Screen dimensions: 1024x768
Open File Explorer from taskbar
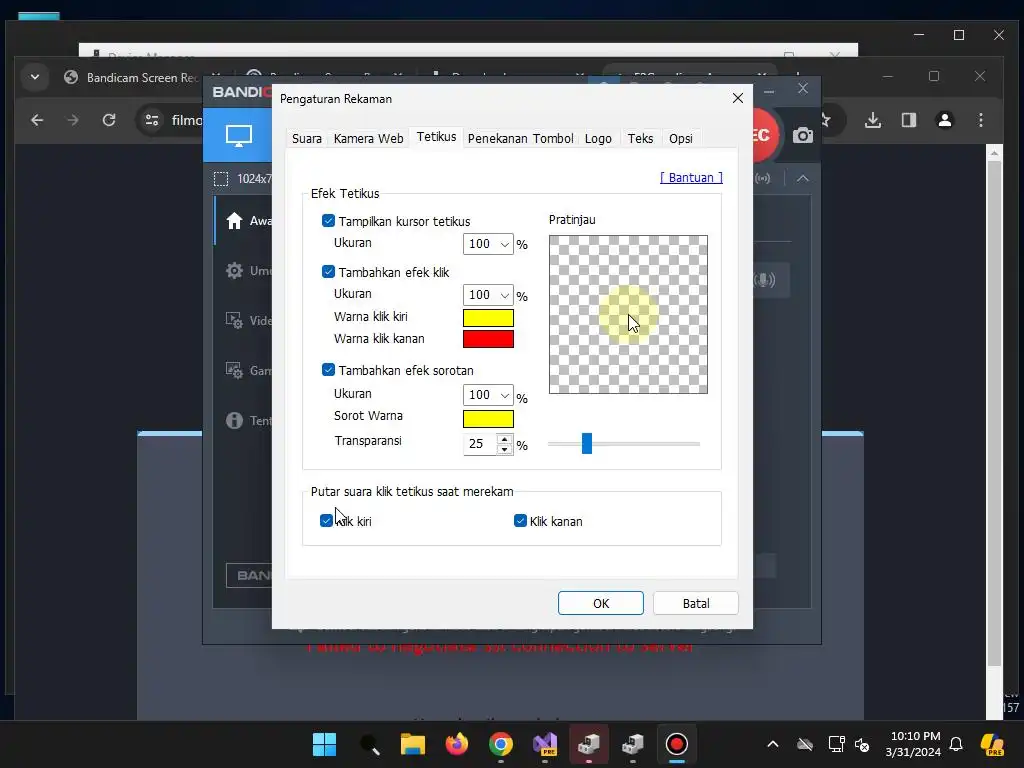412,744
